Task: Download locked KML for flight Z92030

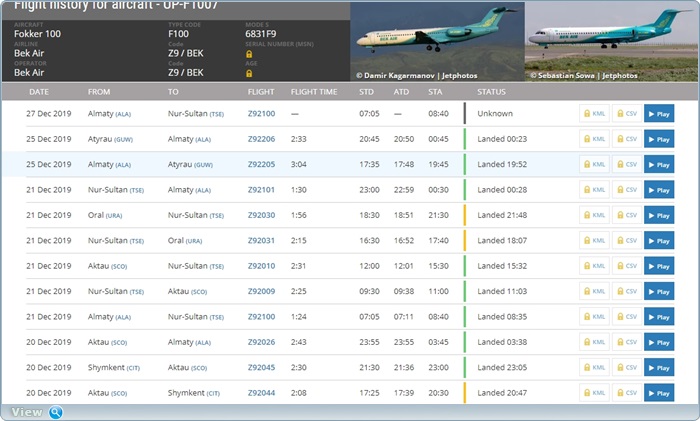Action: click(594, 215)
